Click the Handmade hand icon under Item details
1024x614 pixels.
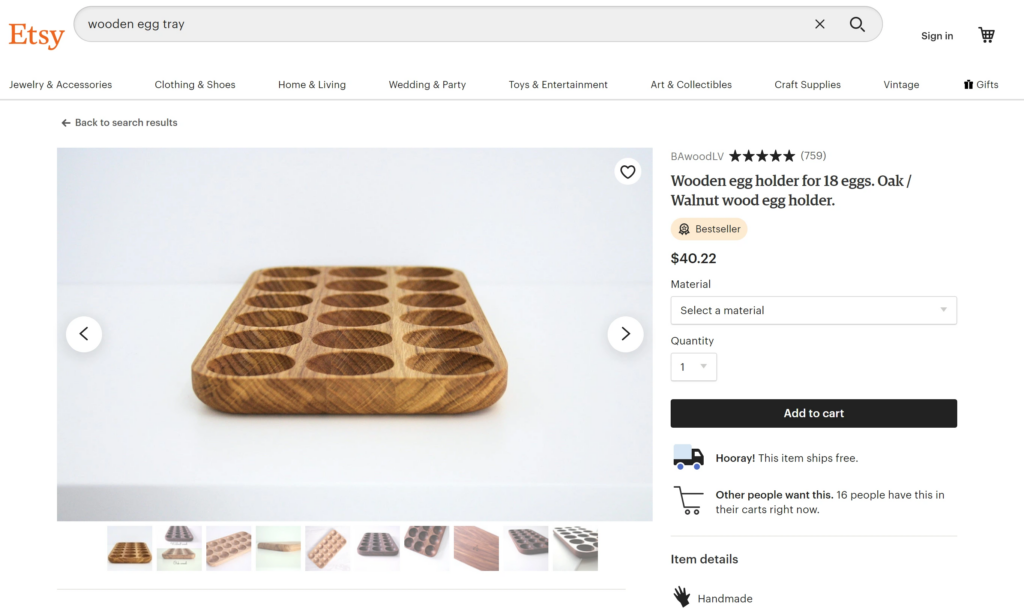click(683, 596)
